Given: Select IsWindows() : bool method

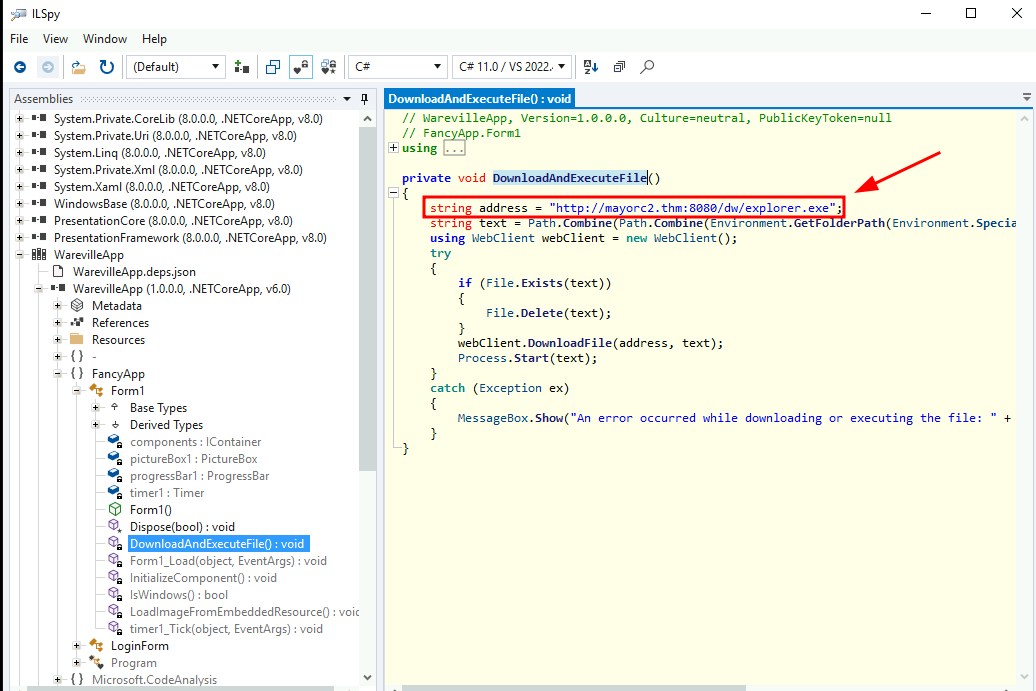Looking at the screenshot, I should pyautogui.click(x=179, y=595).
